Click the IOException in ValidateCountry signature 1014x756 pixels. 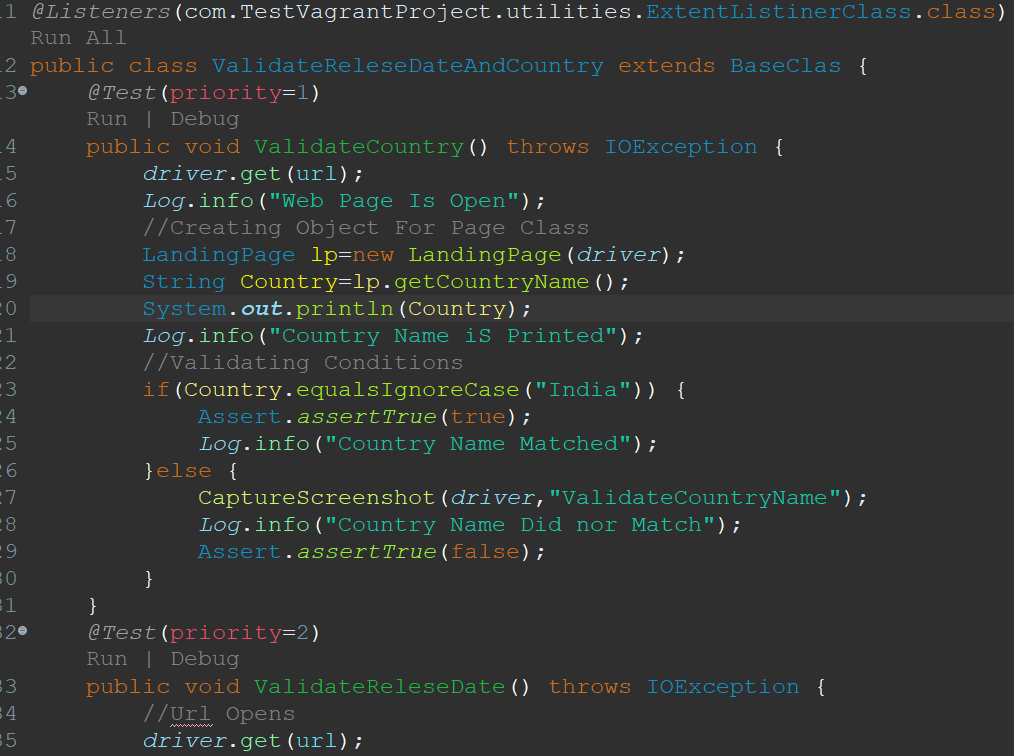(x=681, y=147)
